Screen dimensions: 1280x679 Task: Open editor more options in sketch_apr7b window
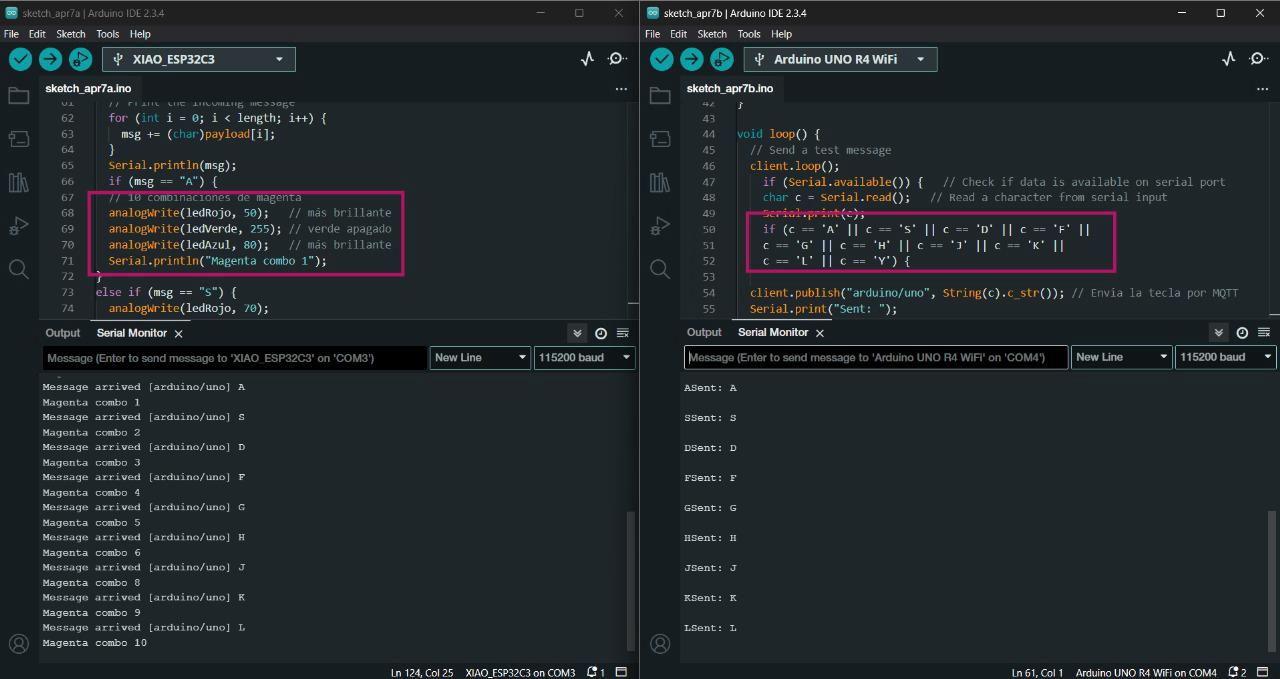1262,89
